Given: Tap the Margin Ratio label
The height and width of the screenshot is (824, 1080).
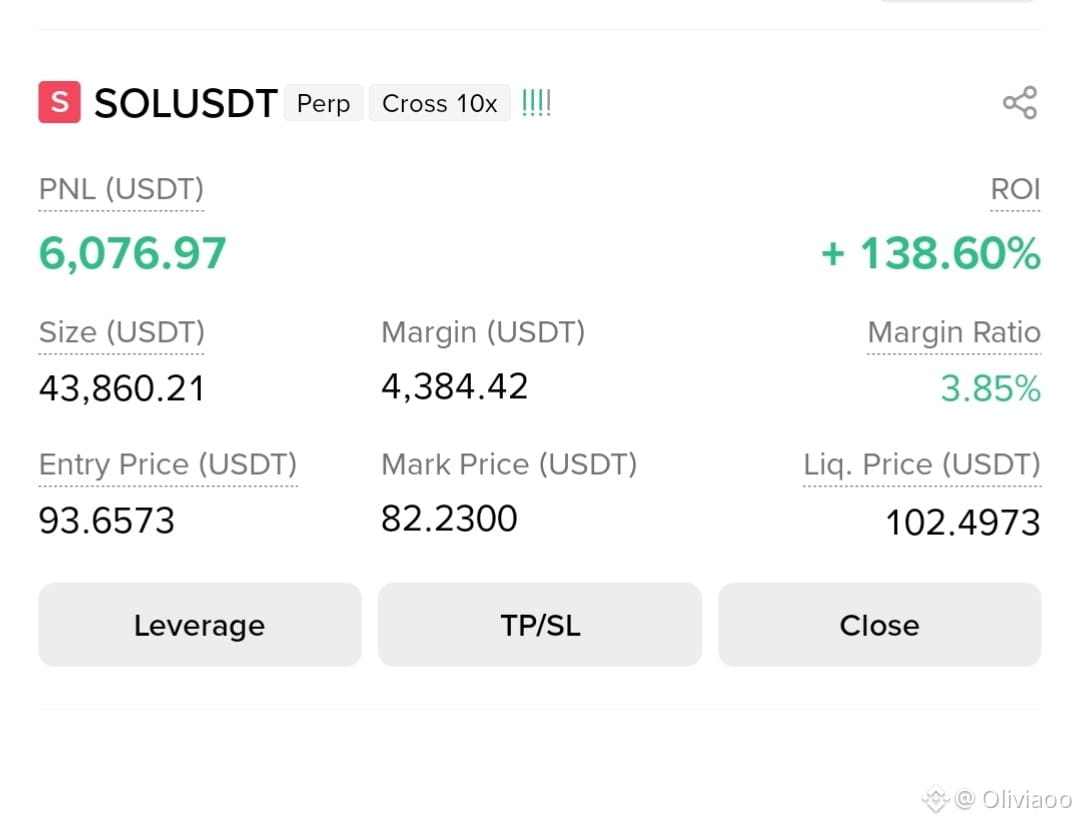Looking at the screenshot, I should click(954, 332).
